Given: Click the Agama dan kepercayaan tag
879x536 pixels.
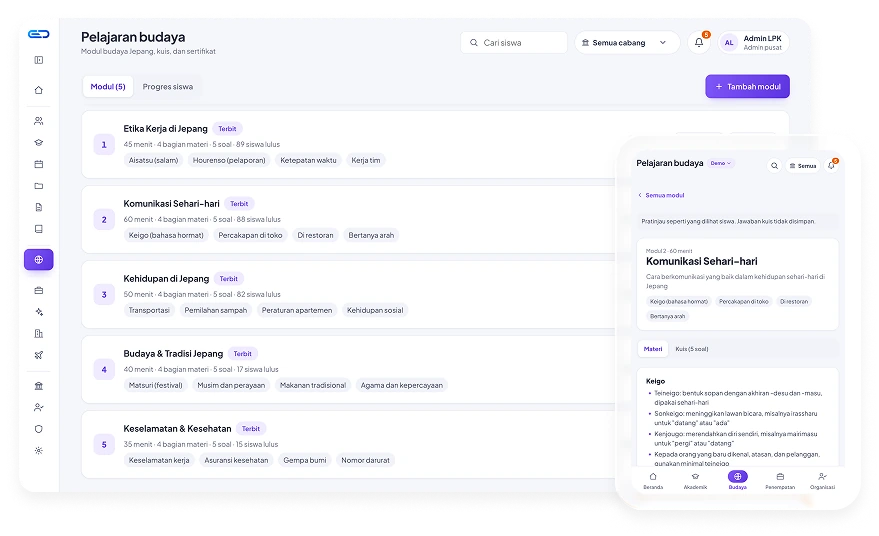Looking at the screenshot, I should [401, 386].
